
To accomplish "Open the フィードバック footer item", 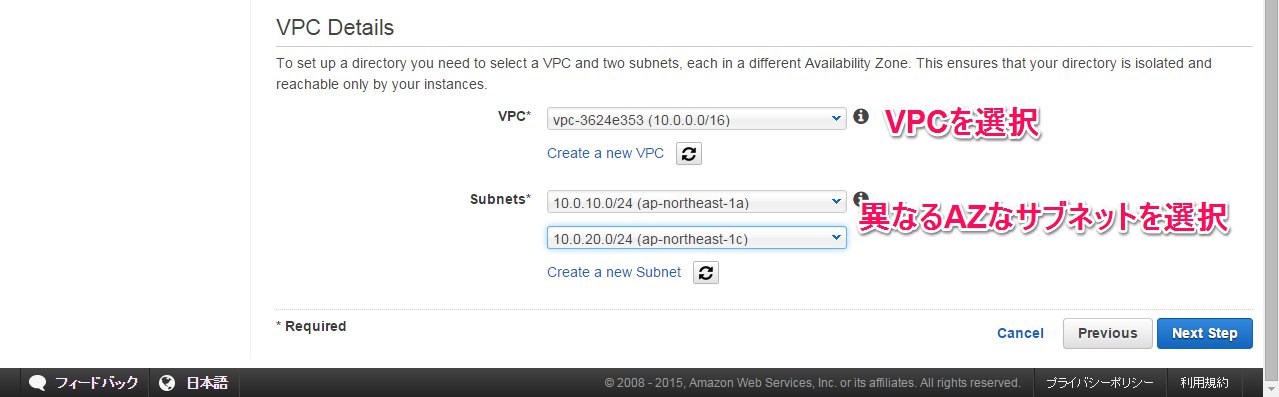I will [x=96, y=383].
